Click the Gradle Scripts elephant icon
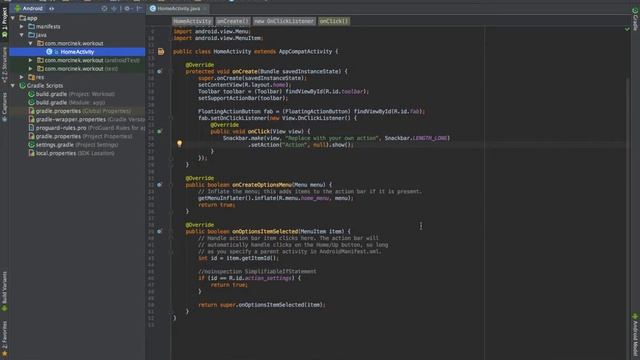The height and width of the screenshot is (360, 640). click(22, 86)
